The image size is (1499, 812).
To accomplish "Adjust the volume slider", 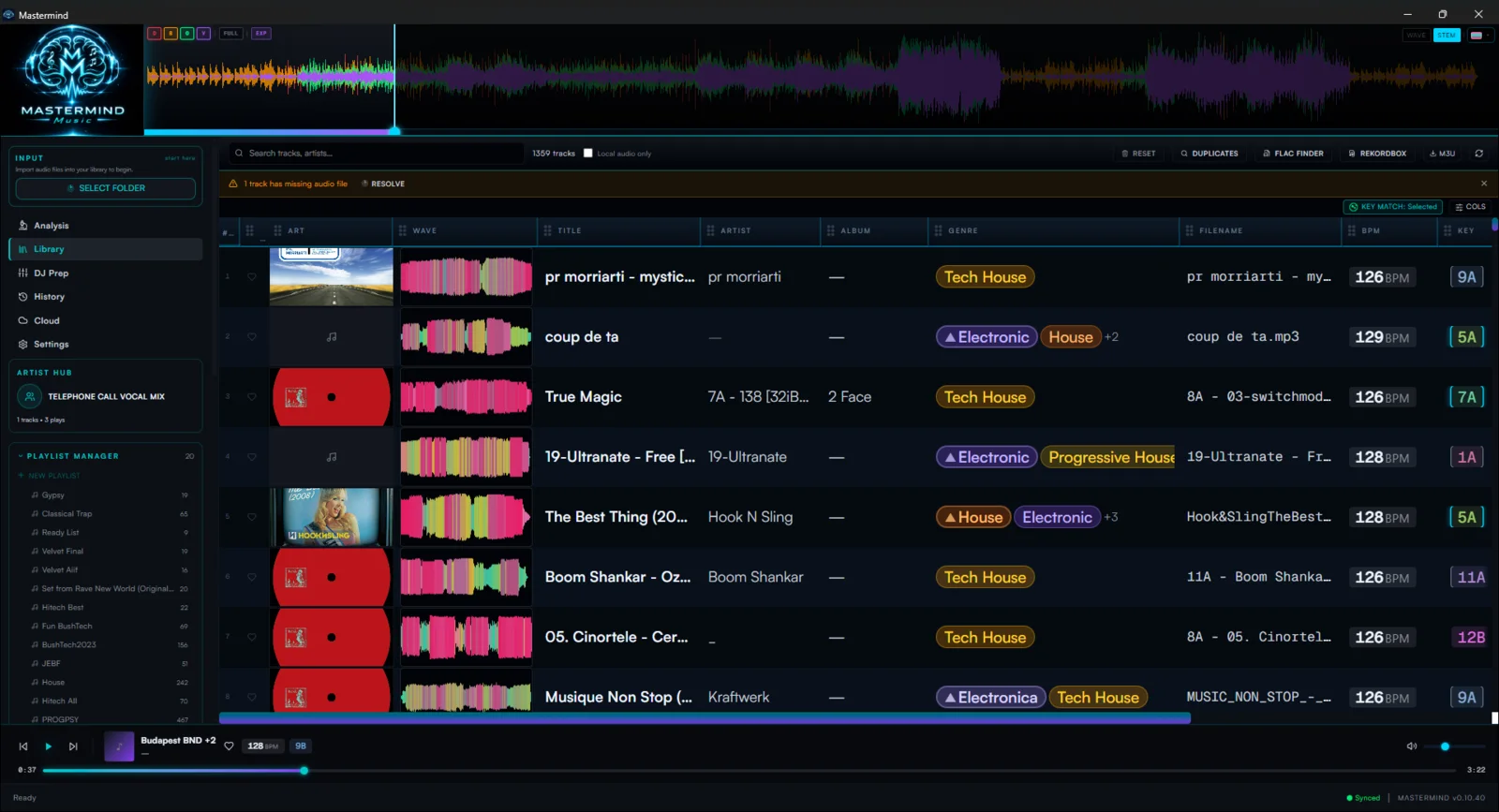I will point(1454,746).
